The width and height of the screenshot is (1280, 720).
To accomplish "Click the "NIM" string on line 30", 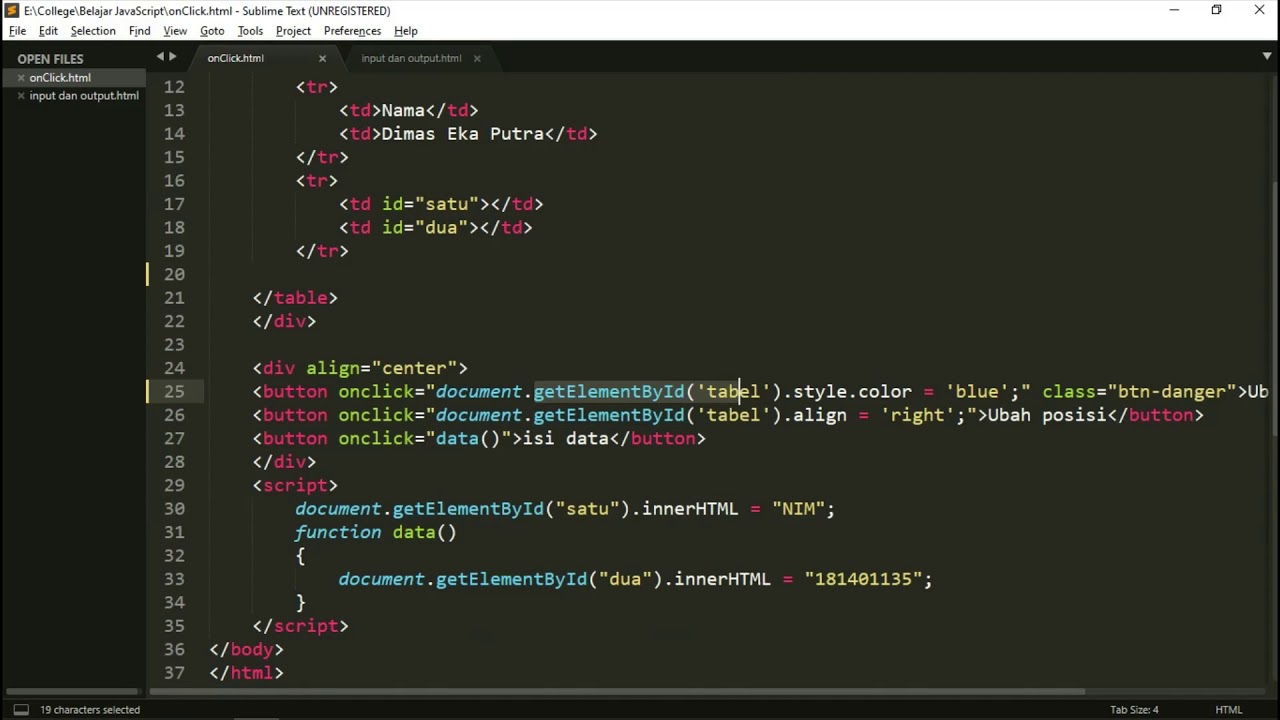I will pyautogui.click(x=798, y=508).
